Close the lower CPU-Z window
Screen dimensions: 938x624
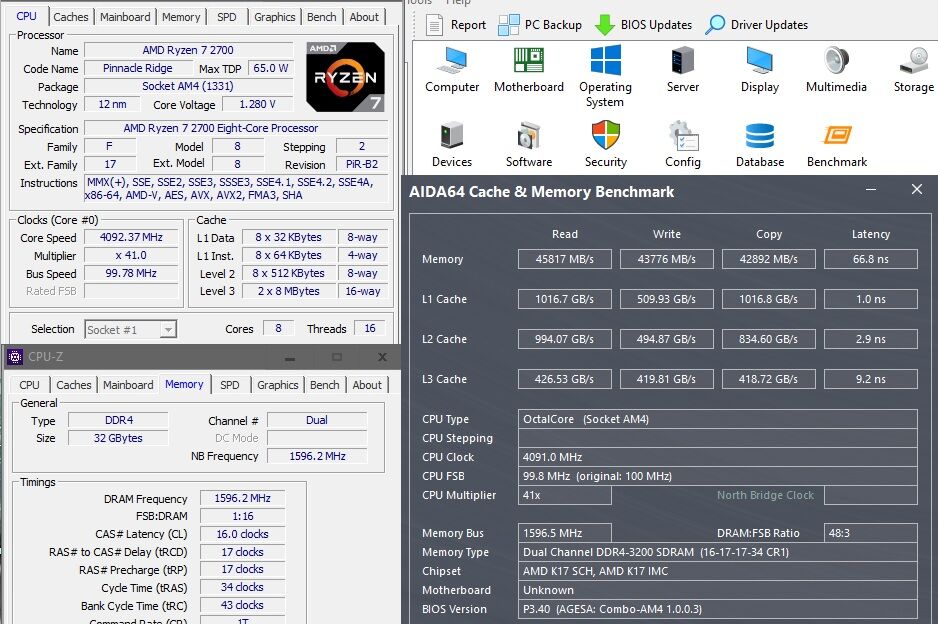(x=382, y=357)
